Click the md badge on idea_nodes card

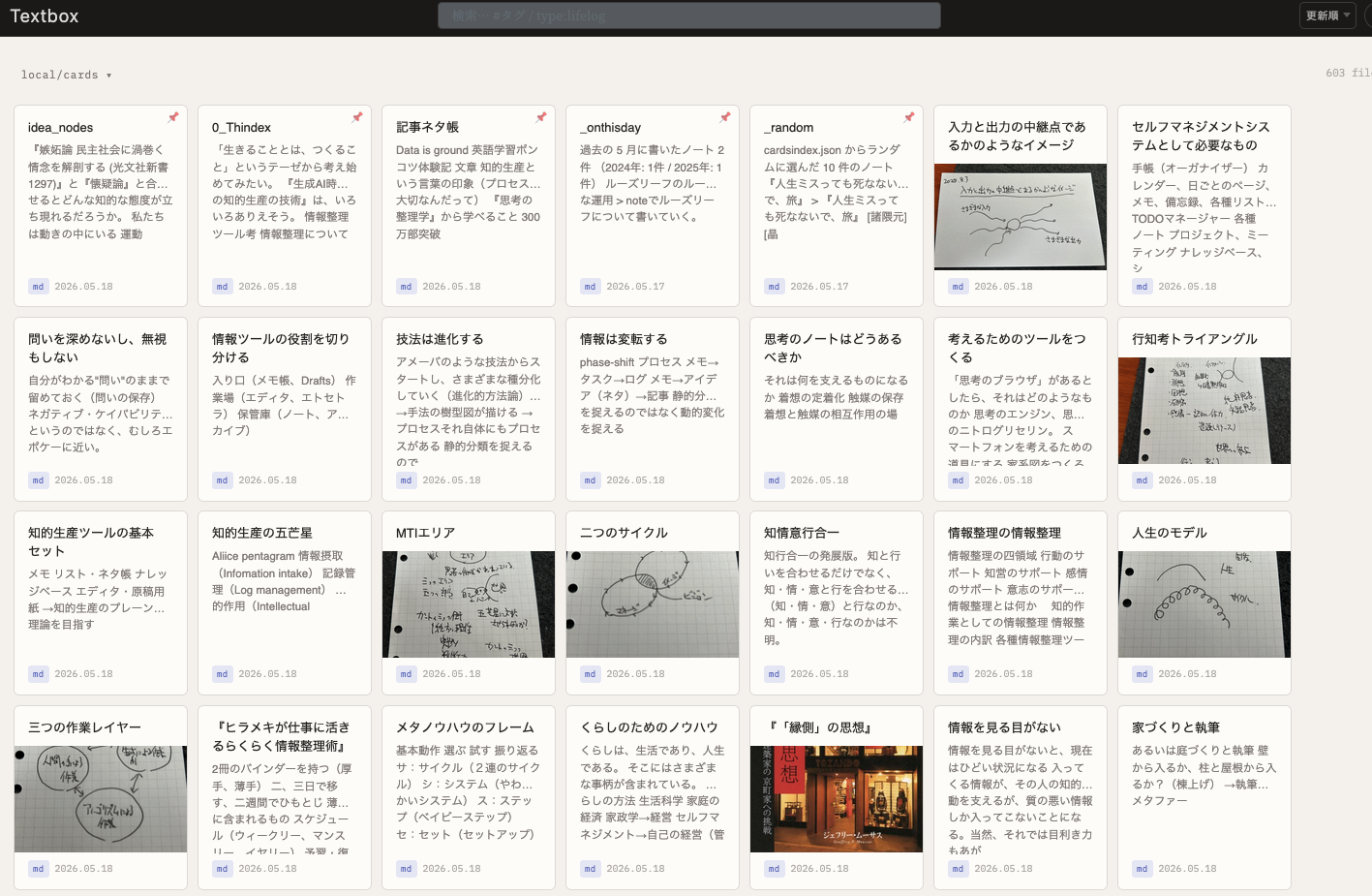click(38, 287)
